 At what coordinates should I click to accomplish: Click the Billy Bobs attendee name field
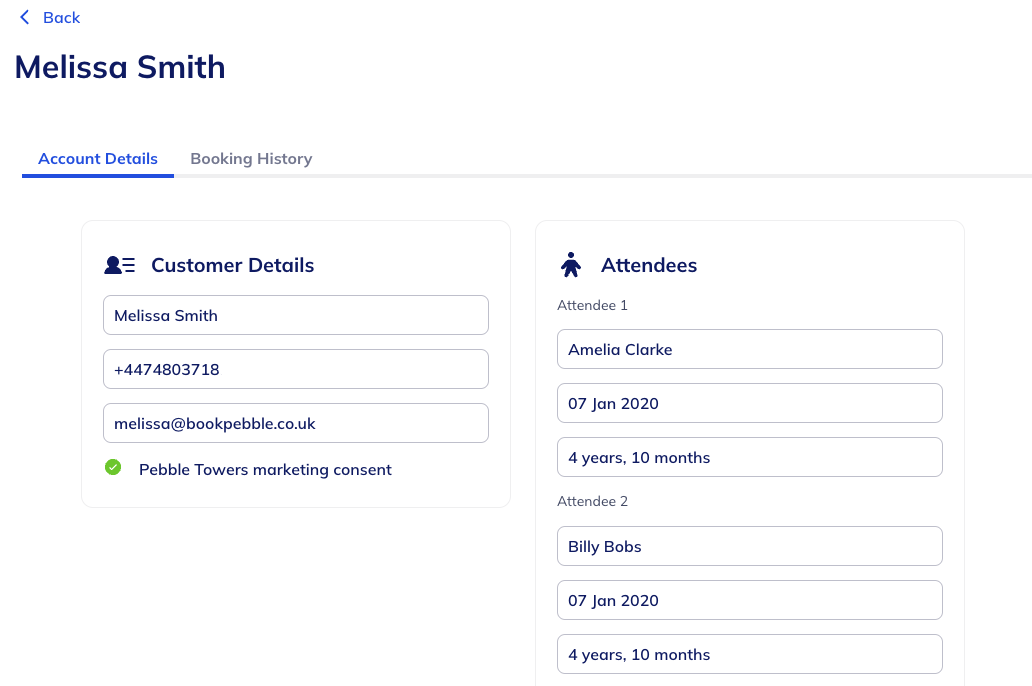[x=750, y=546]
